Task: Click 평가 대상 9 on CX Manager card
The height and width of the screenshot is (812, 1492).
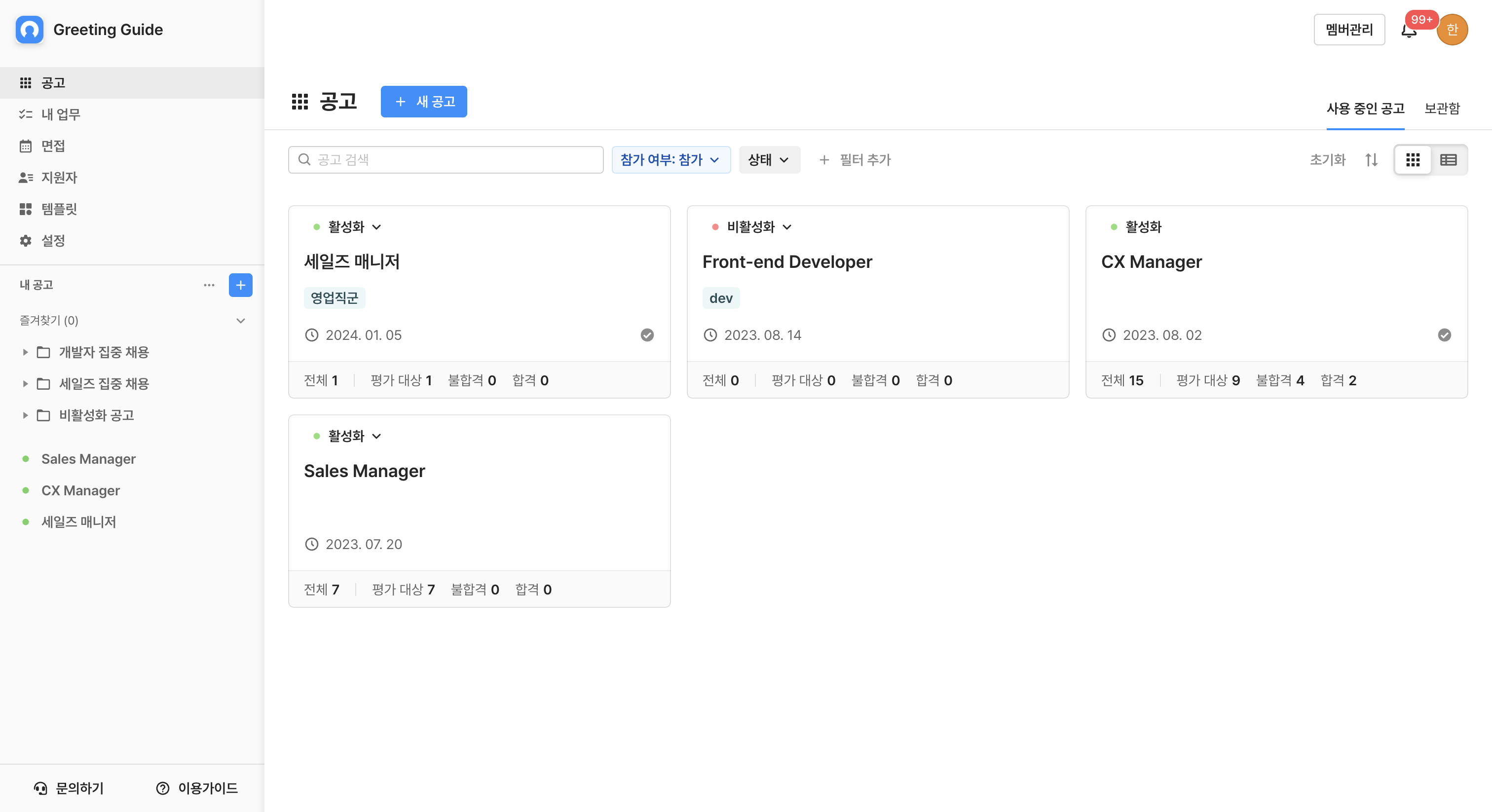Action: [x=1208, y=380]
